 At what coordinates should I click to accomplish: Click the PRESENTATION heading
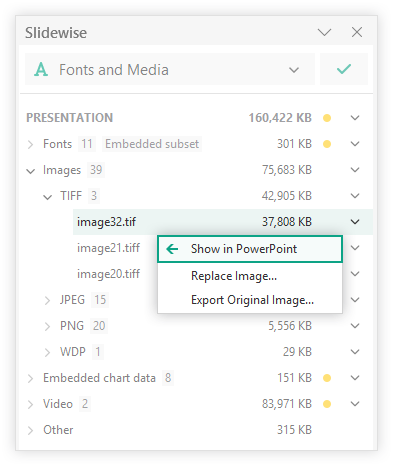coord(70,118)
